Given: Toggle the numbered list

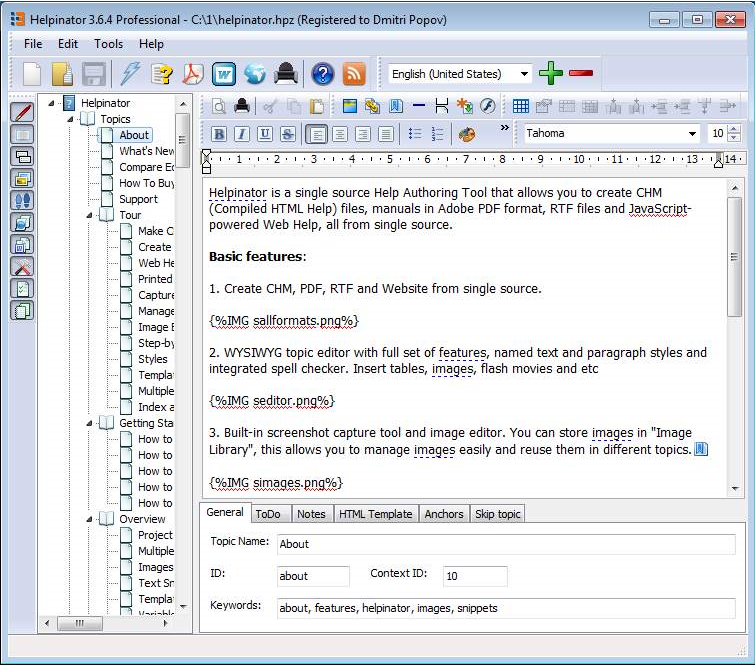Looking at the screenshot, I should tap(437, 134).
